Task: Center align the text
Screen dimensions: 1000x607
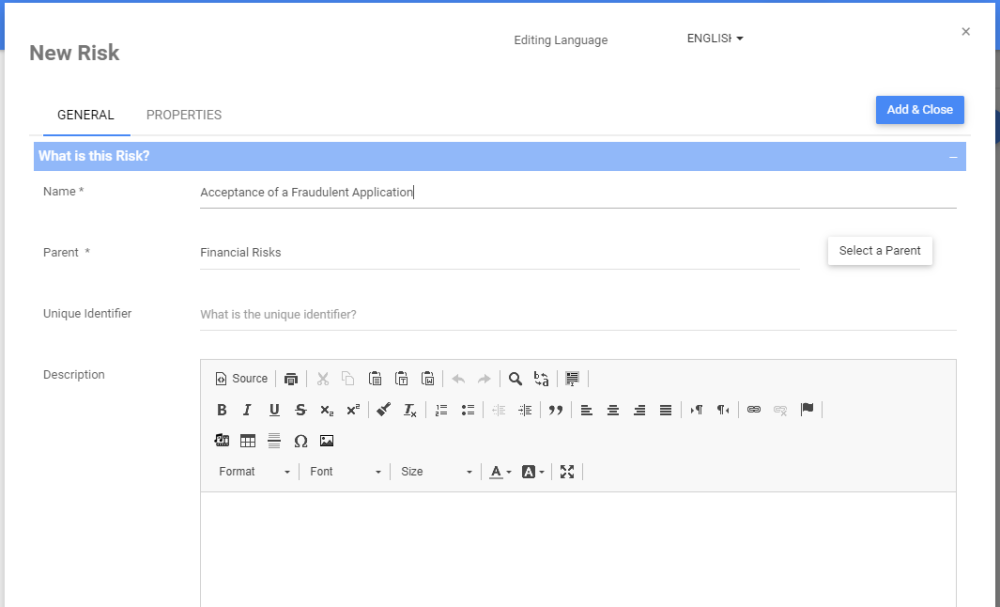Action: point(613,410)
